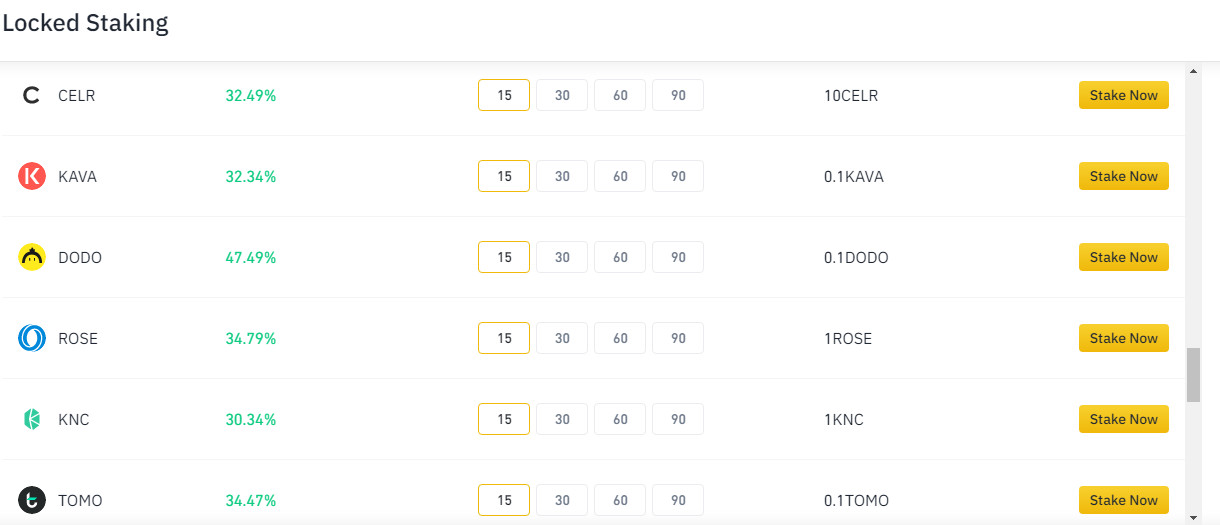Image resolution: width=1220 pixels, height=525 pixels.
Task: Stake Now on the CELR row
Action: tap(1124, 95)
